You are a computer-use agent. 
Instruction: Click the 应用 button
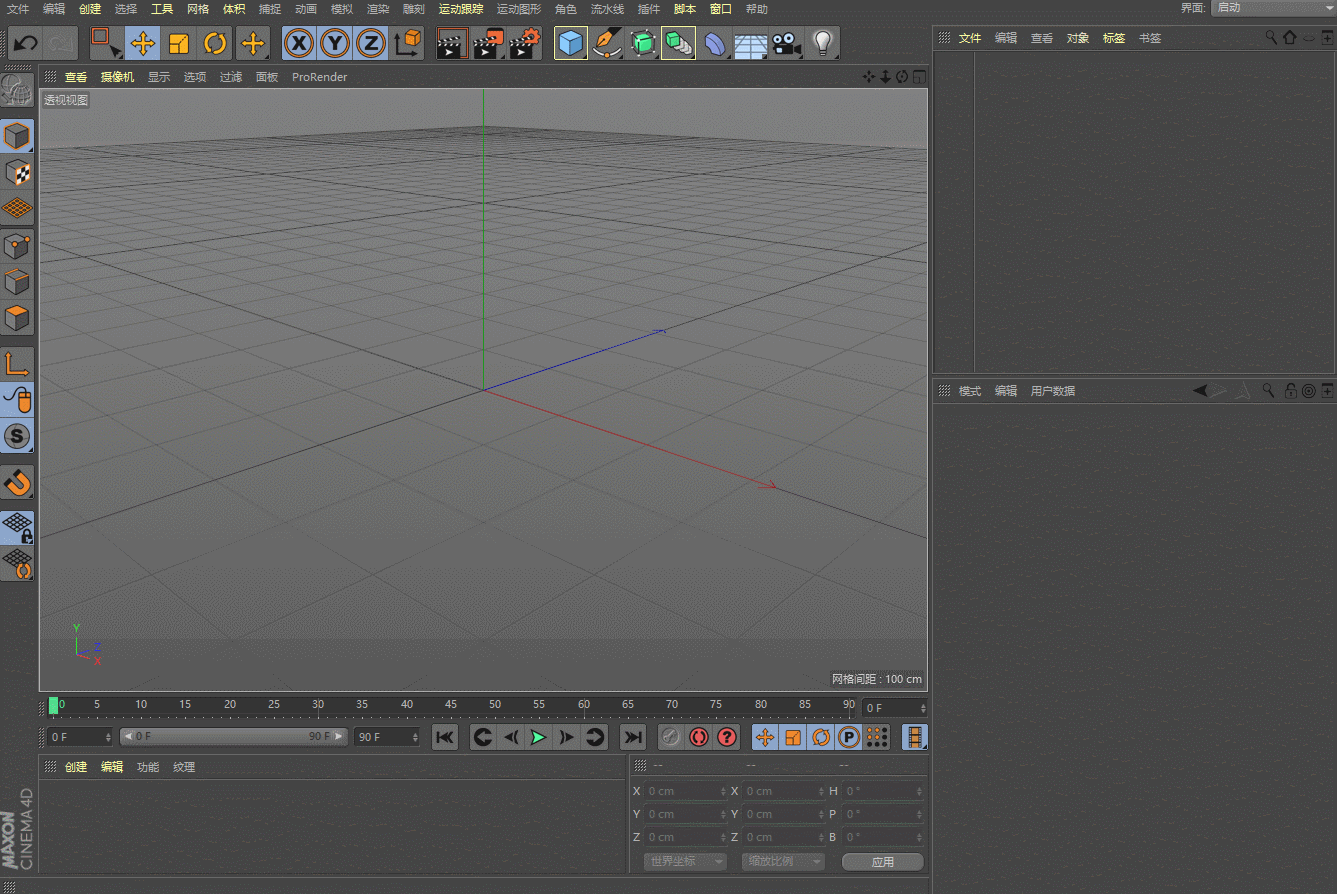coord(882,861)
